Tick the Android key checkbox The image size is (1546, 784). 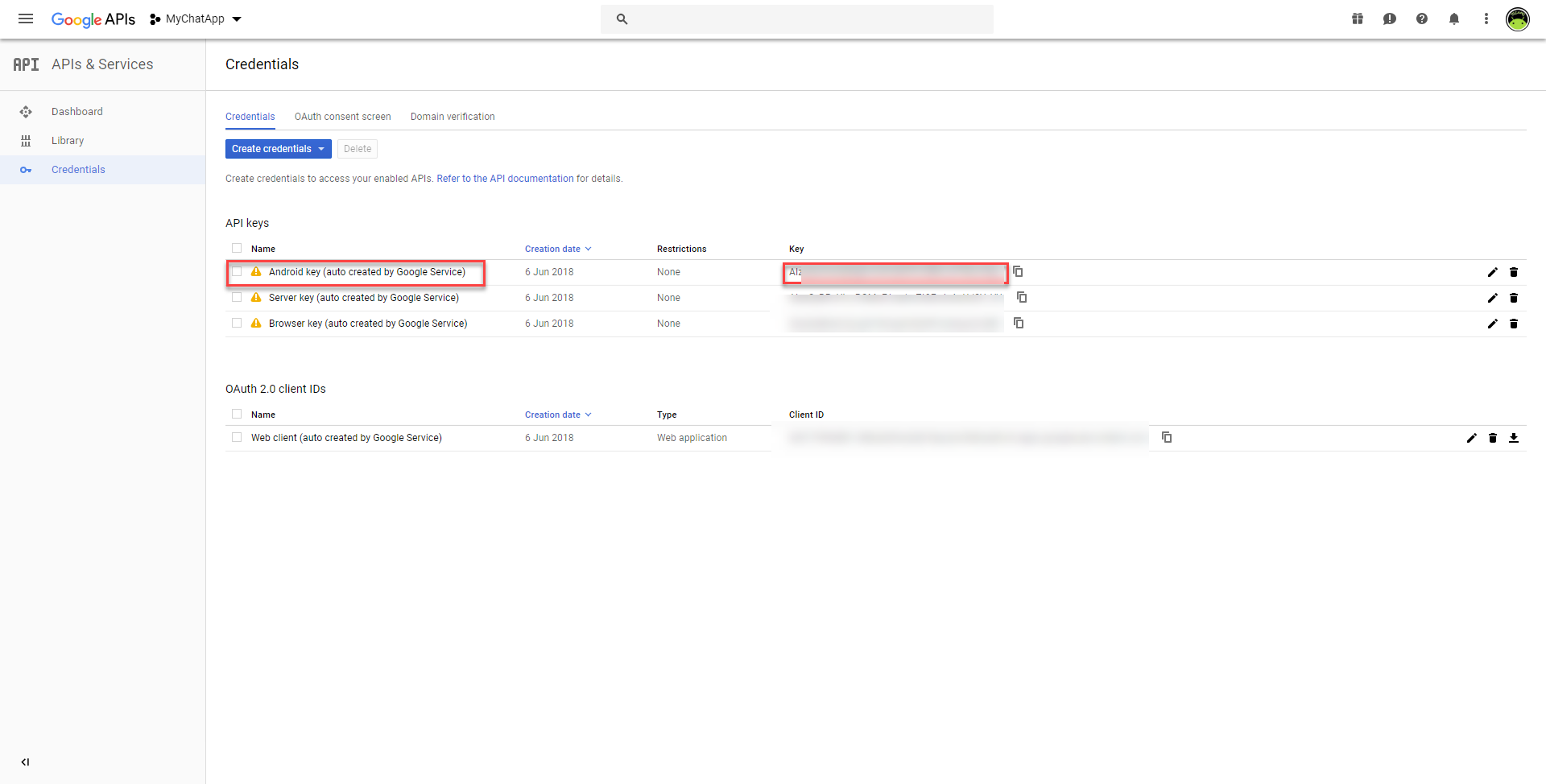[x=237, y=272]
